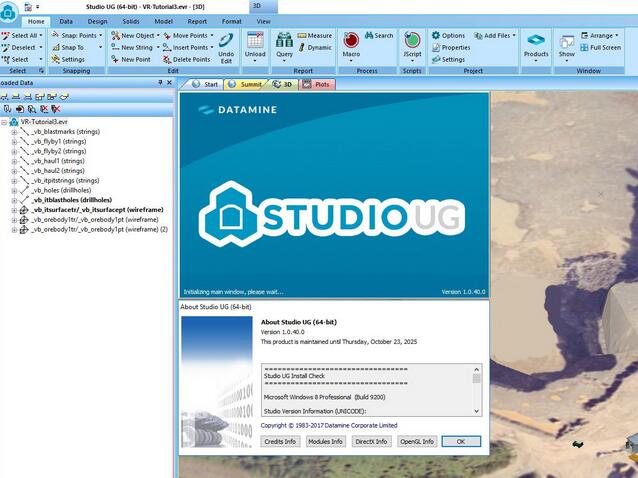The image size is (638, 478).
Task: Open the Solids ribbon tab
Action: (x=131, y=22)
